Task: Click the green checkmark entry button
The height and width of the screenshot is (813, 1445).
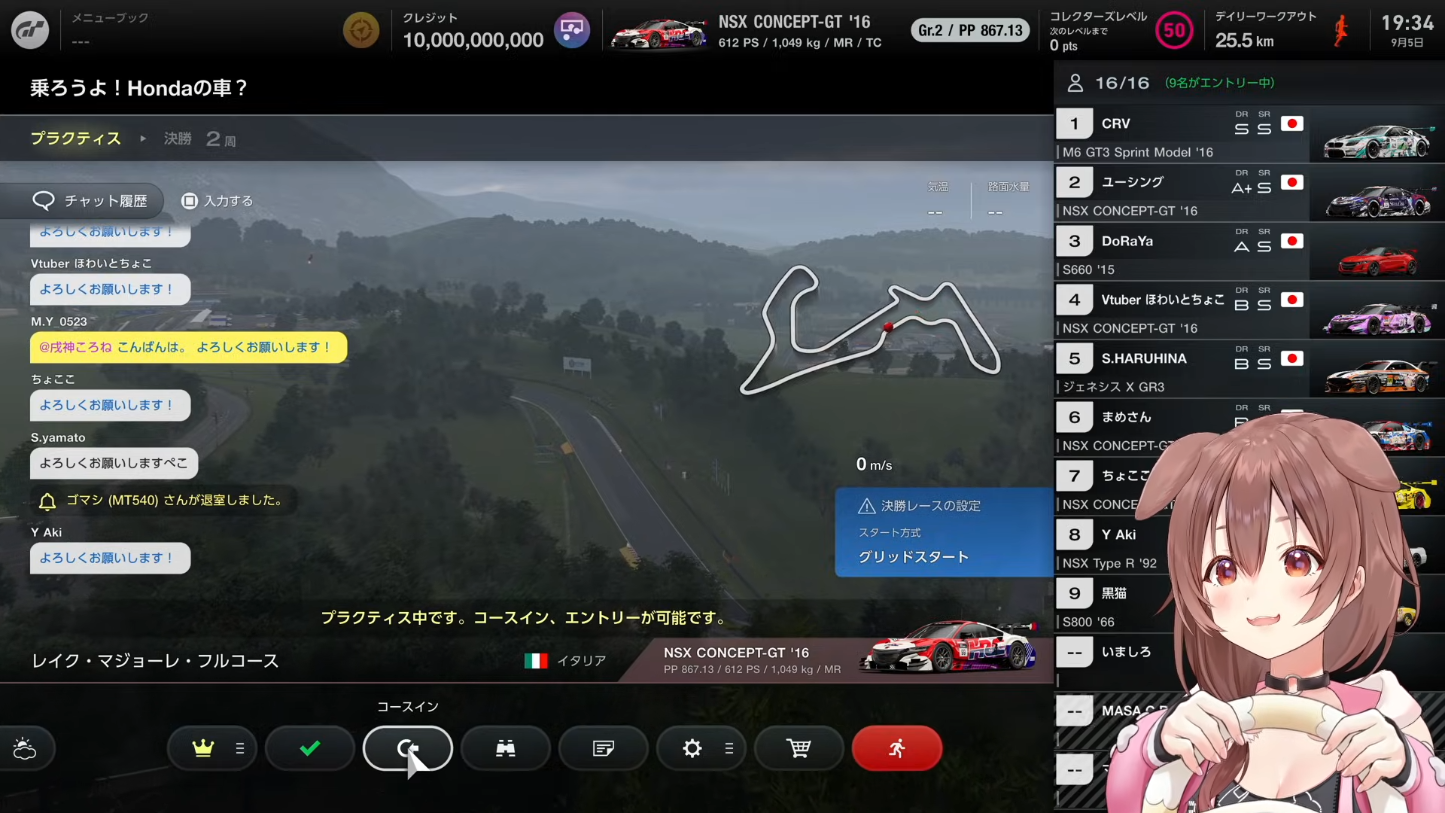Action: pos(310,748)
